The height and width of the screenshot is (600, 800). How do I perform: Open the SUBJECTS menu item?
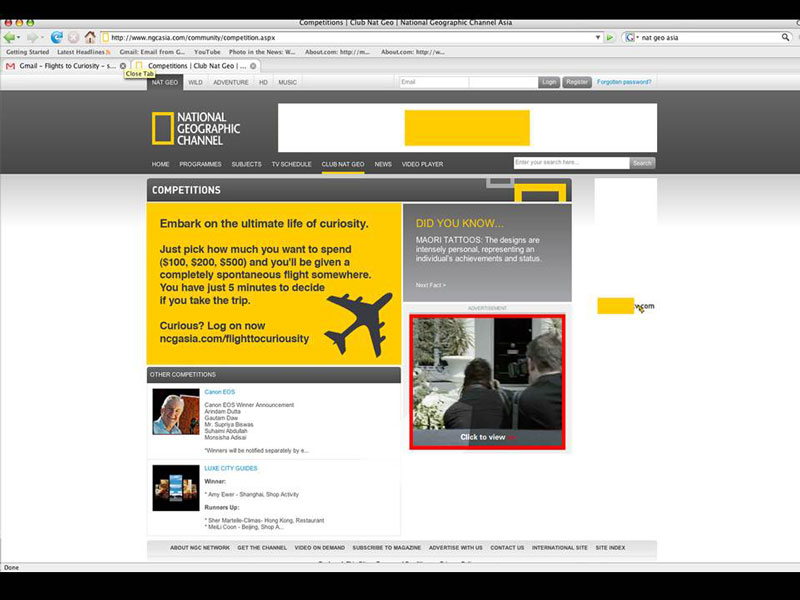pos(246,164)
